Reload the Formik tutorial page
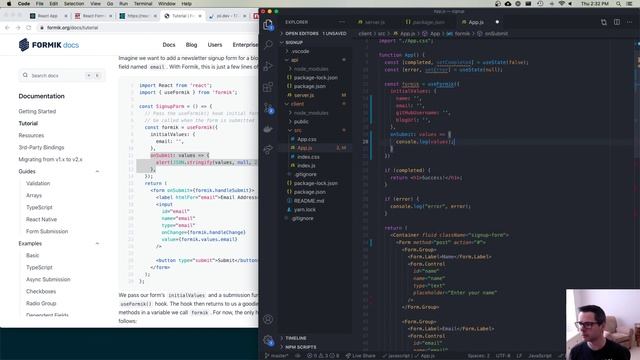 (x=29, y=27)
